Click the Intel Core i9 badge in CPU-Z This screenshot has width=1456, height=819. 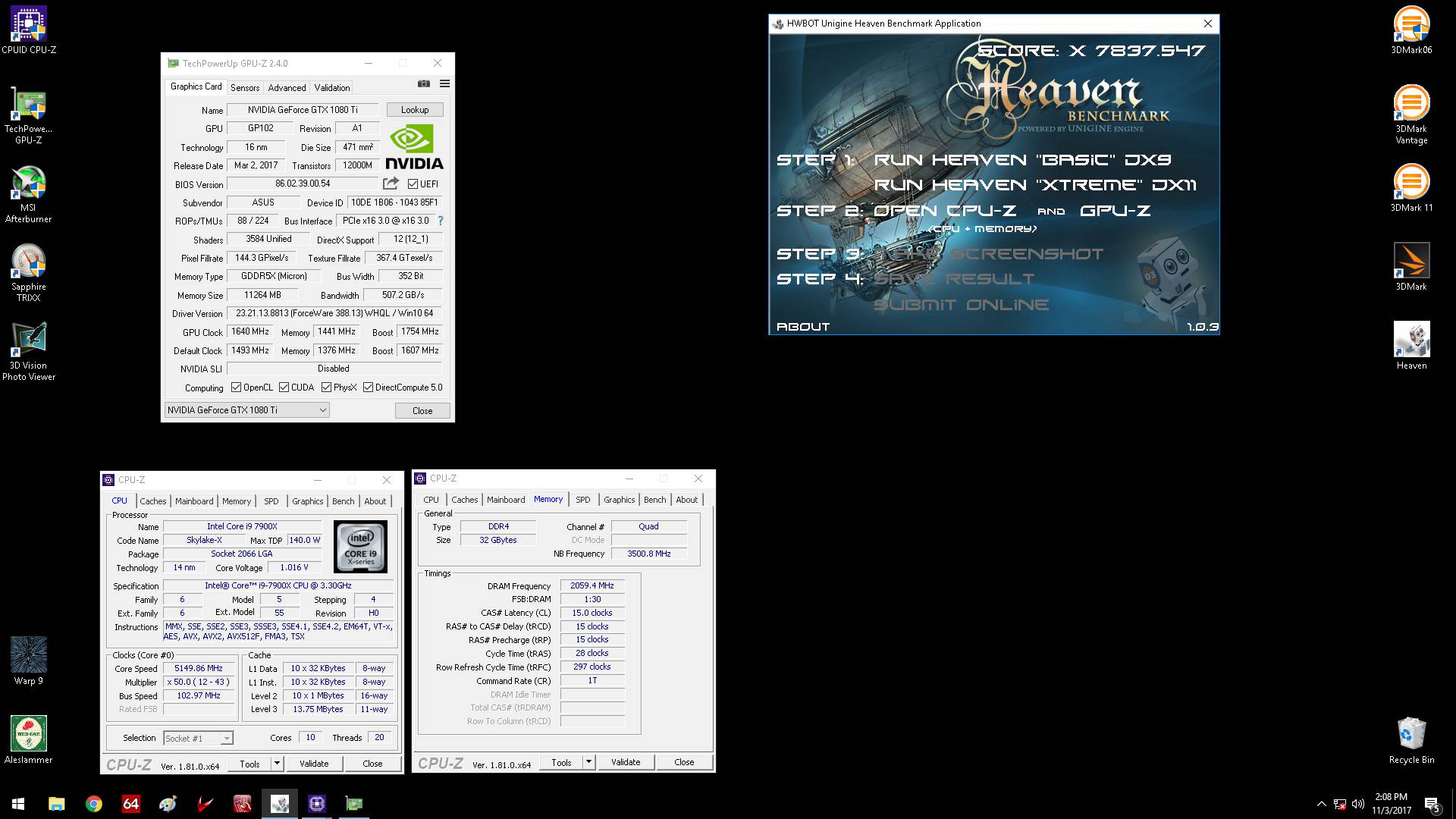pos(361,547)
